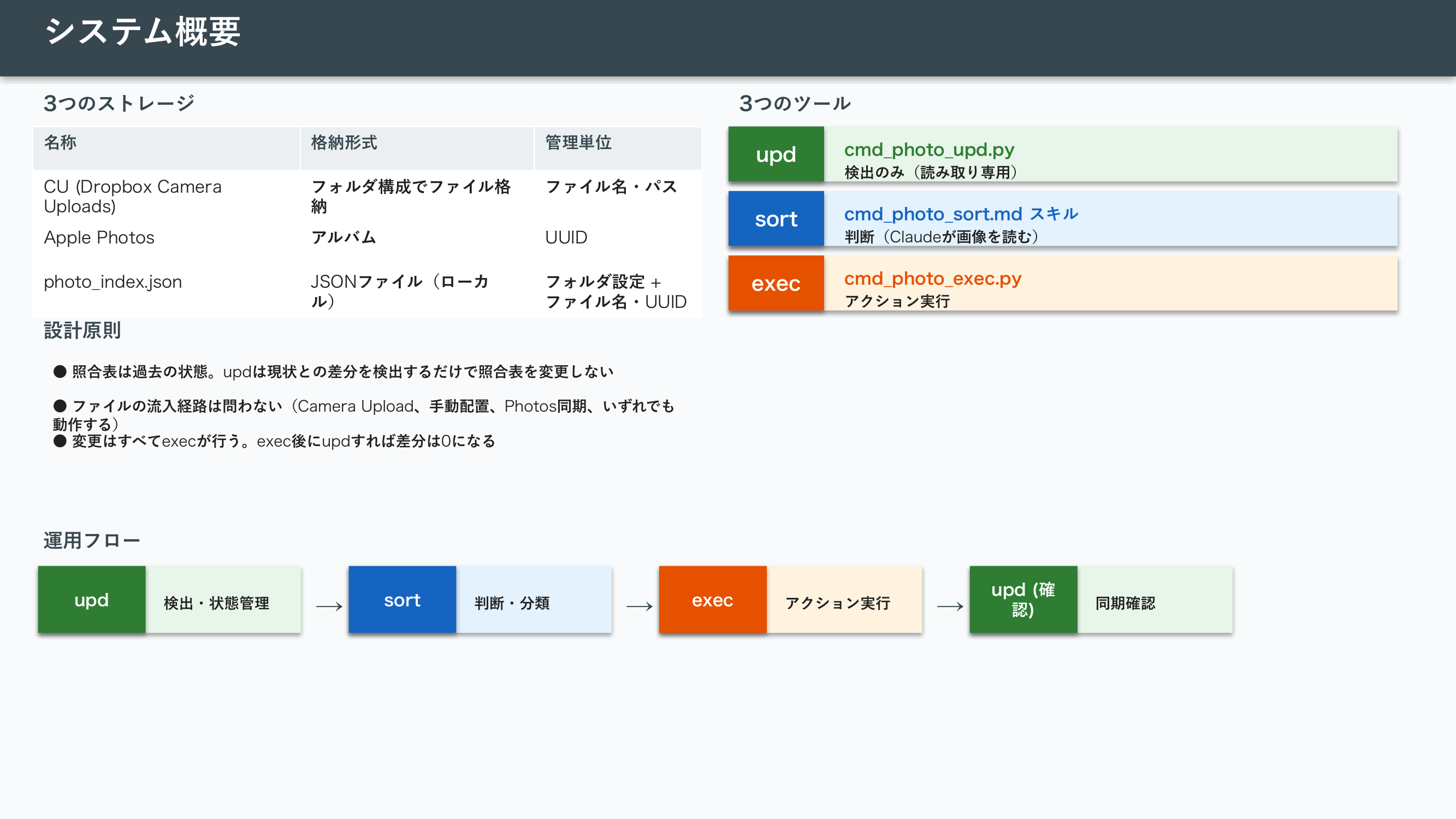The image size is (1456, 819).
Task: Click the upd (確認) flow box
Action: click(x=1022, y=600)
